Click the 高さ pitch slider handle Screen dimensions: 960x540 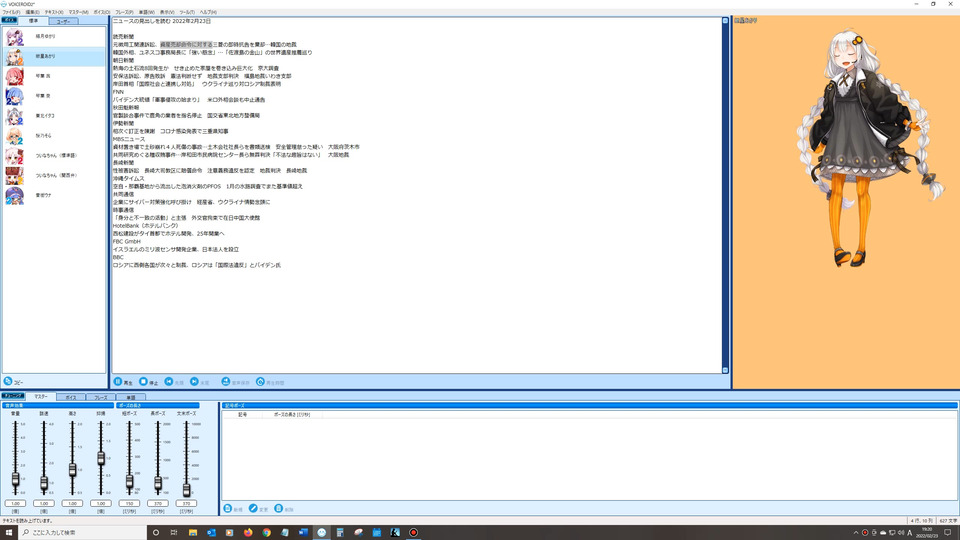72,470
